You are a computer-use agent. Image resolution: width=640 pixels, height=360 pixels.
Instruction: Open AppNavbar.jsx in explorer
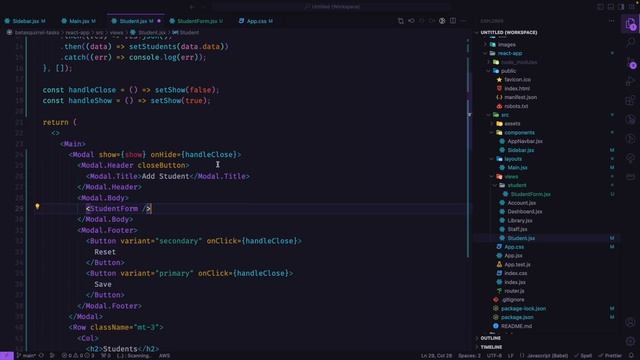point(525,141)
